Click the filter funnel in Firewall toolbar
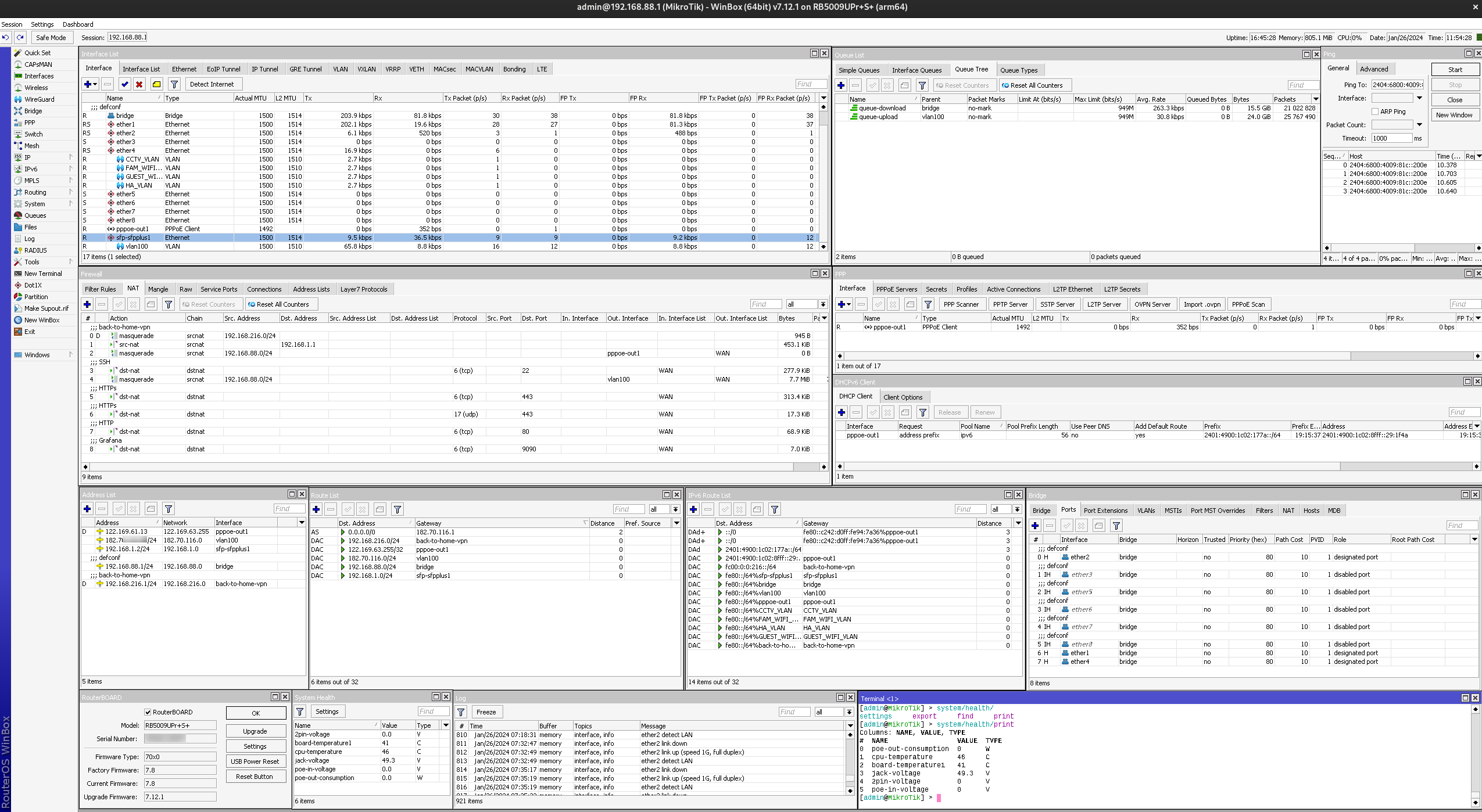Viewport: 1482px width, 812px height. (169, 304)
